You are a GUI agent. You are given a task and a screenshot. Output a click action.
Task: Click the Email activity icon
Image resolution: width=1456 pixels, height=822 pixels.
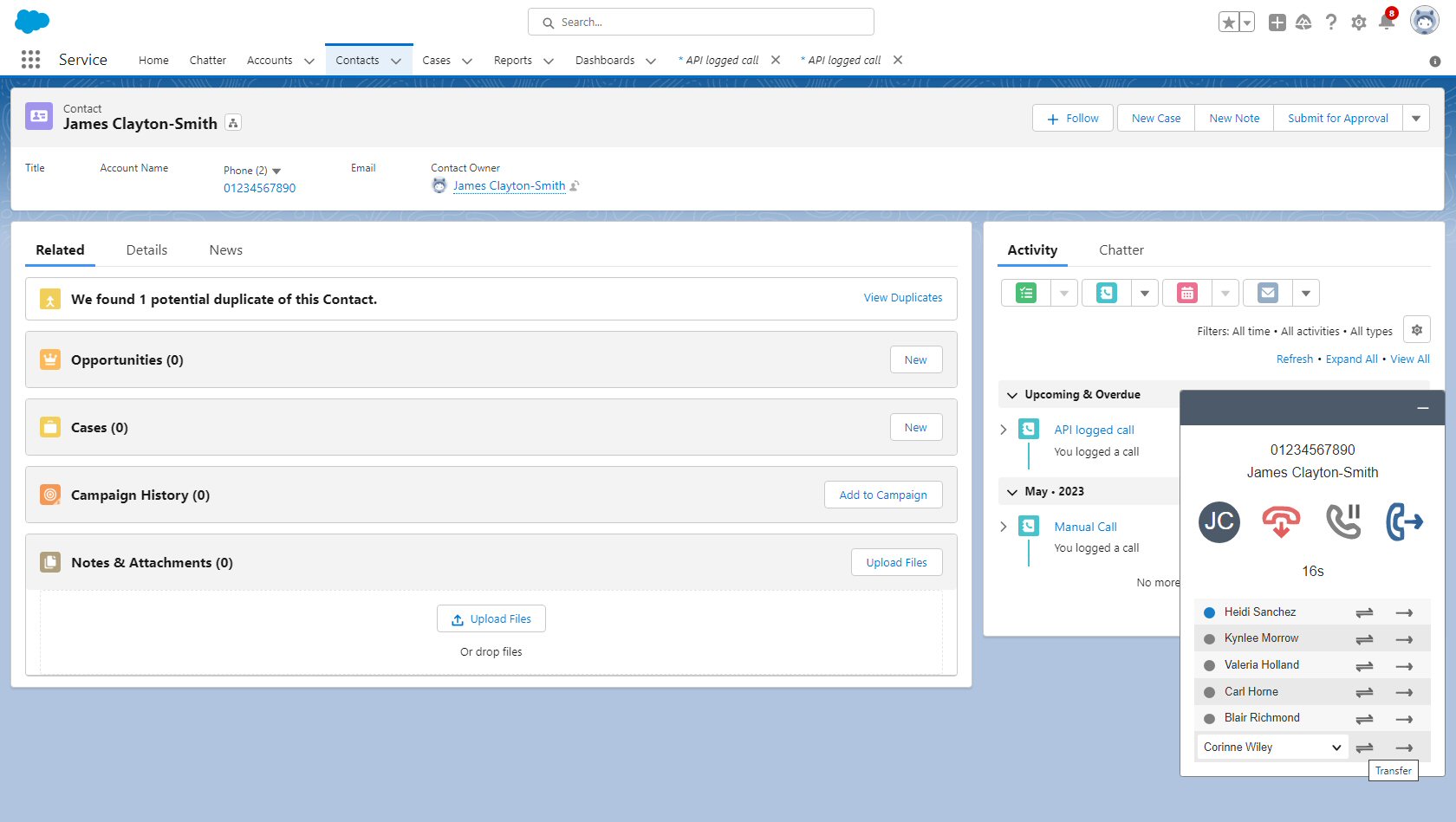coord(1268,293)
